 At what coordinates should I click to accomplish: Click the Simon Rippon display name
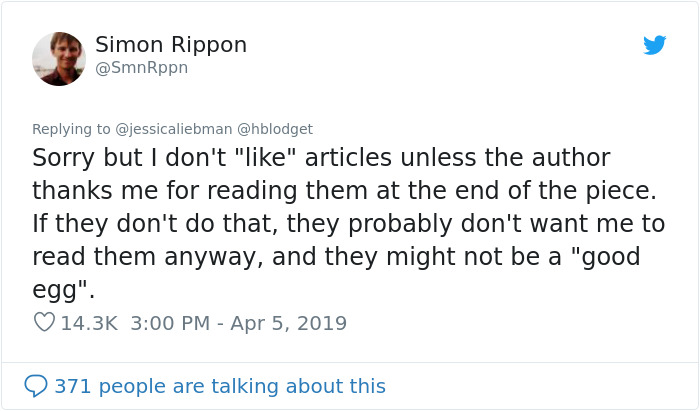coord(171,45)
